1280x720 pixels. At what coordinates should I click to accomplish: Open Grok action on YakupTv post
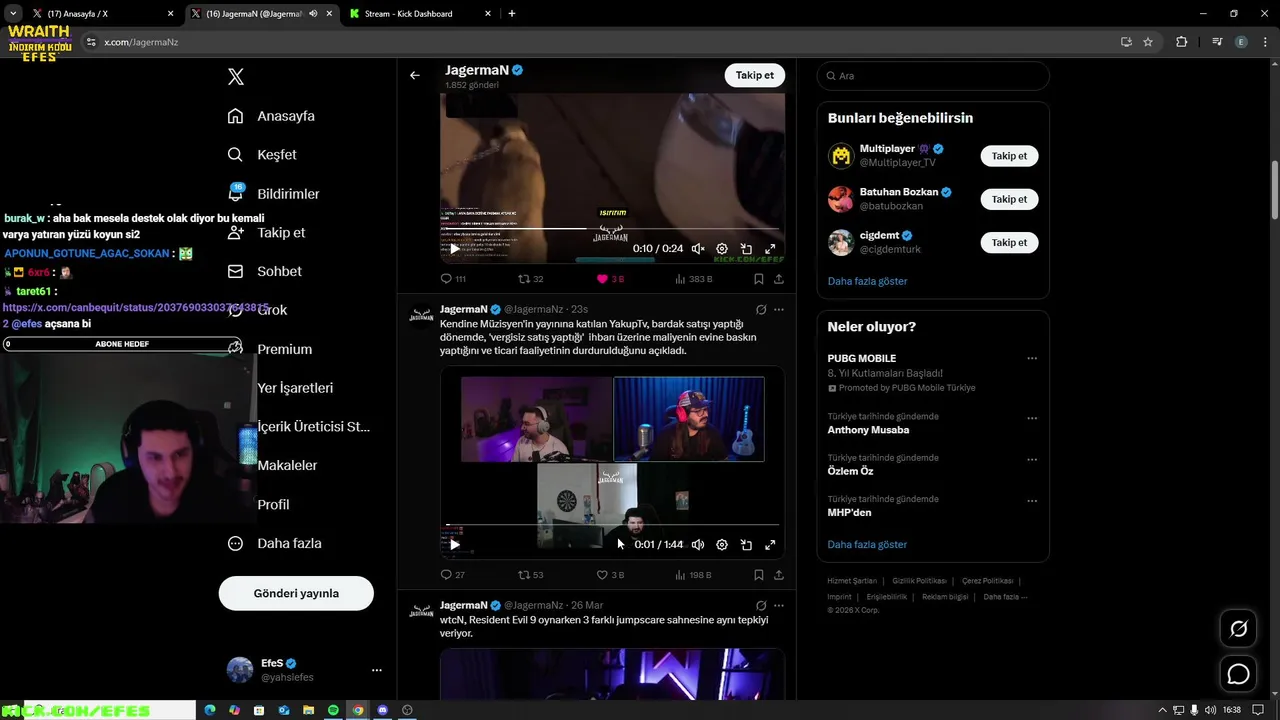[761, 310]
